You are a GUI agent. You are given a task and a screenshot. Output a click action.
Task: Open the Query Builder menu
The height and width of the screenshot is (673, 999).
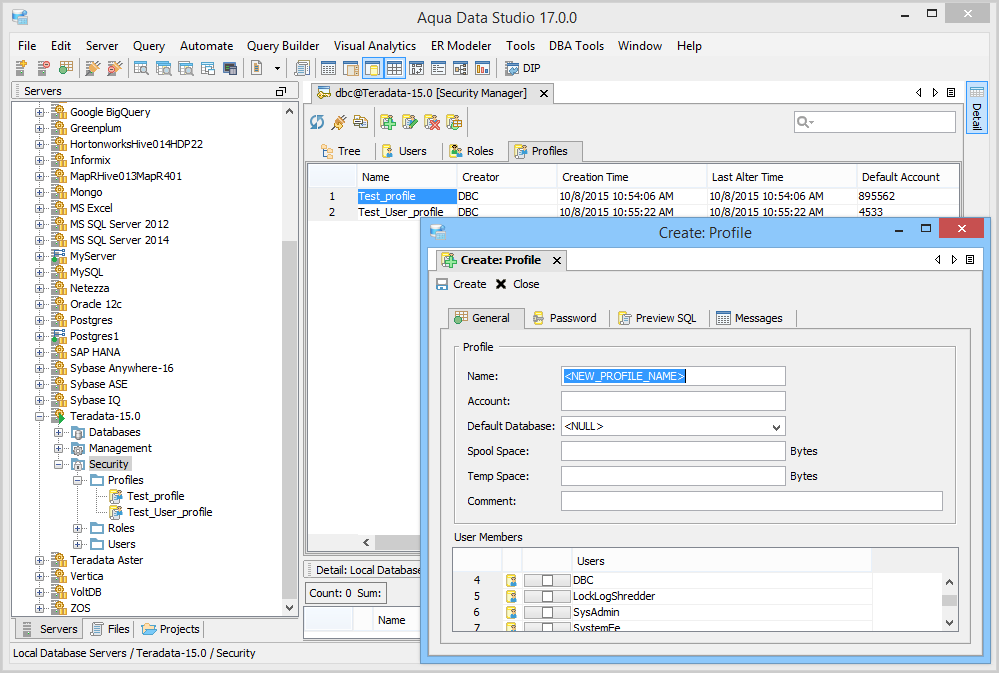click(x=283, y=46)
